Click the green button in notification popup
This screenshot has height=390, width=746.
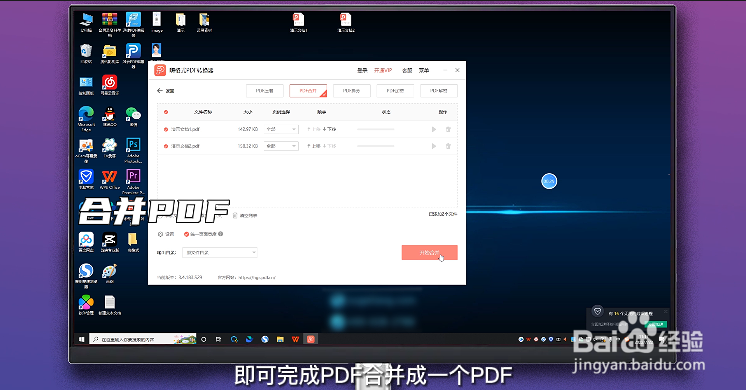(657, 324)
